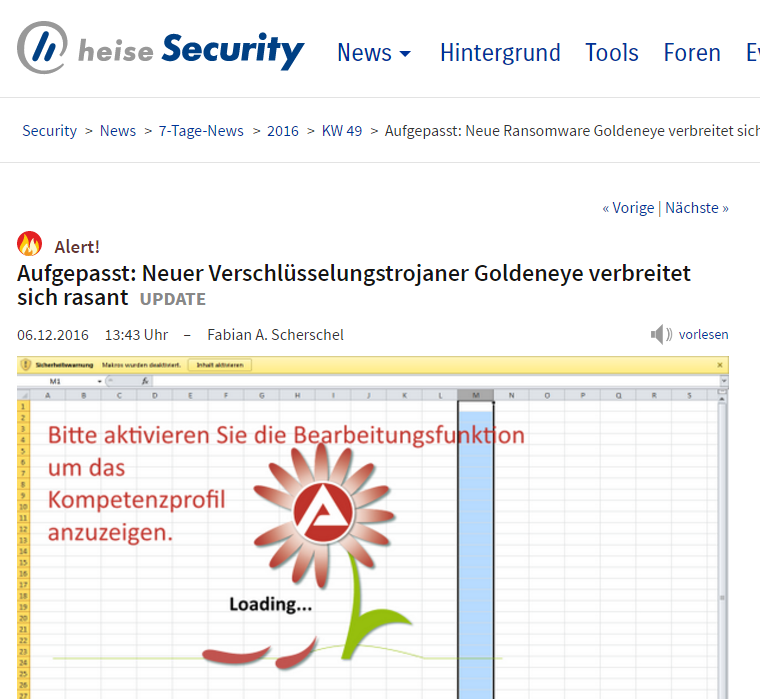Click author name Fabian A. Scherschel
Image resolution: width=760 pixels, height=699 pixels.
click(275, 335)
